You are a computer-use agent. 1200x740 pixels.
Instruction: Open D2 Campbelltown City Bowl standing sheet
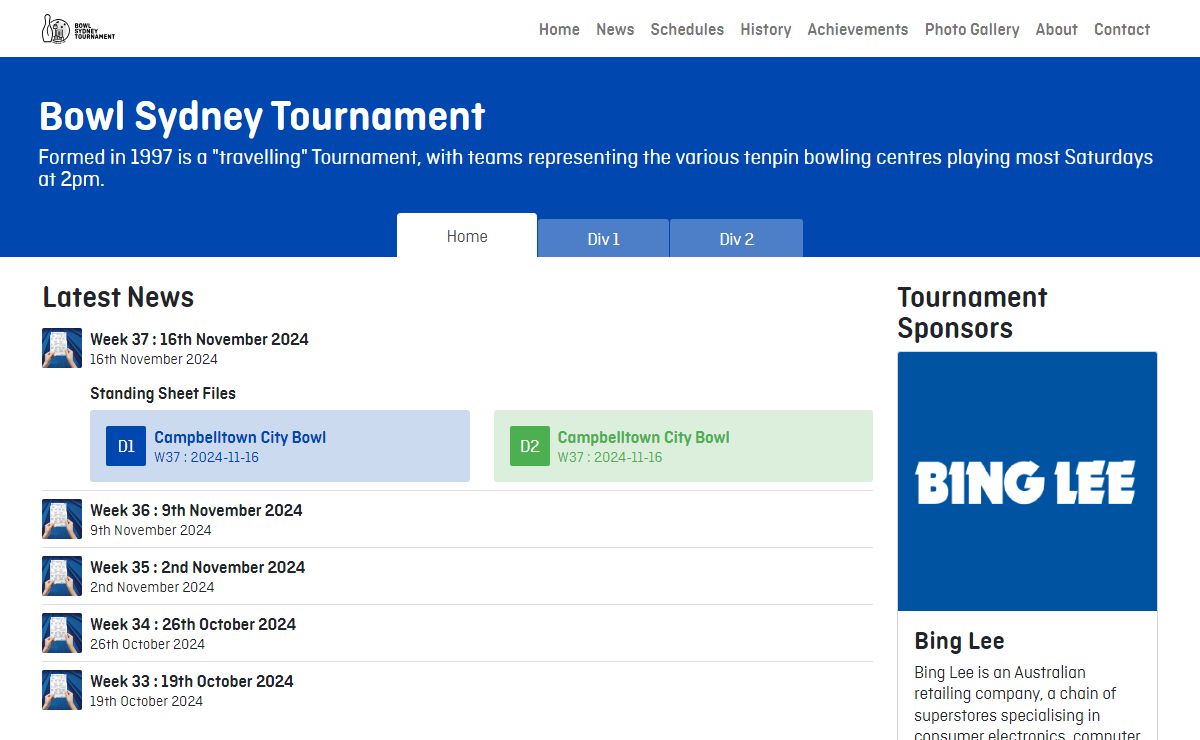click(683, 446)
